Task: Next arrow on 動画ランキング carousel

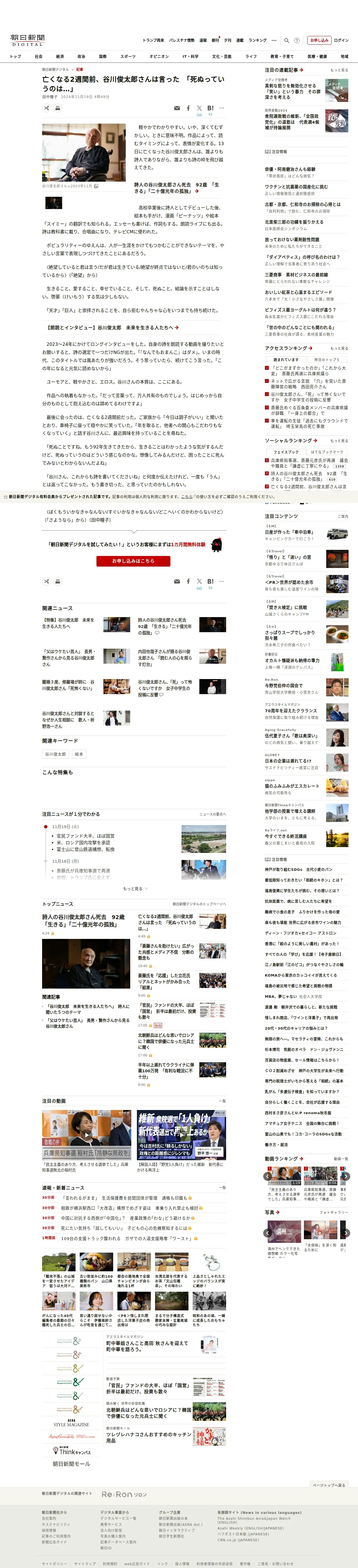Action: (345, 1176)
